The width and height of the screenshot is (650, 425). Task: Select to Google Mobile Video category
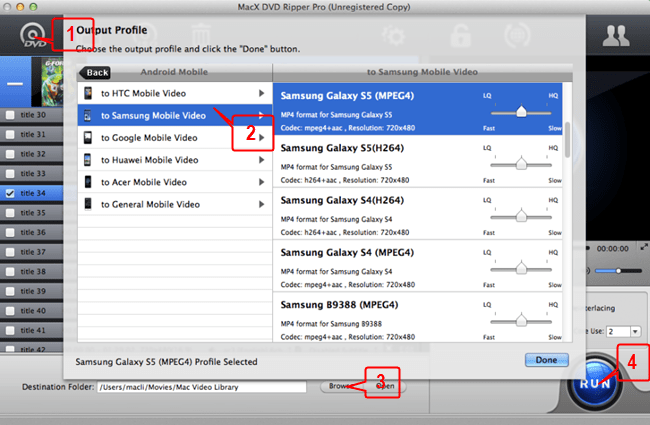(175, 138)
